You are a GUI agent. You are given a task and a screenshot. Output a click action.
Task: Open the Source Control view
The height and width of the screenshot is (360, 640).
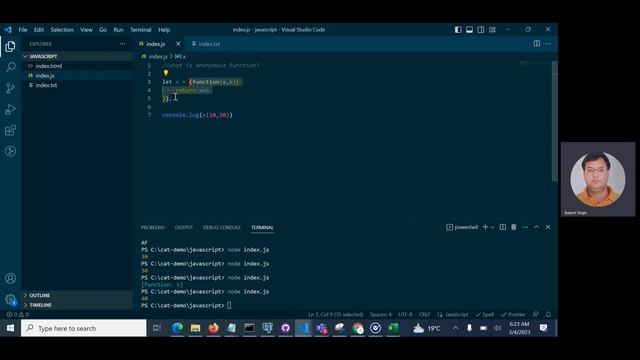click(10, 89)
